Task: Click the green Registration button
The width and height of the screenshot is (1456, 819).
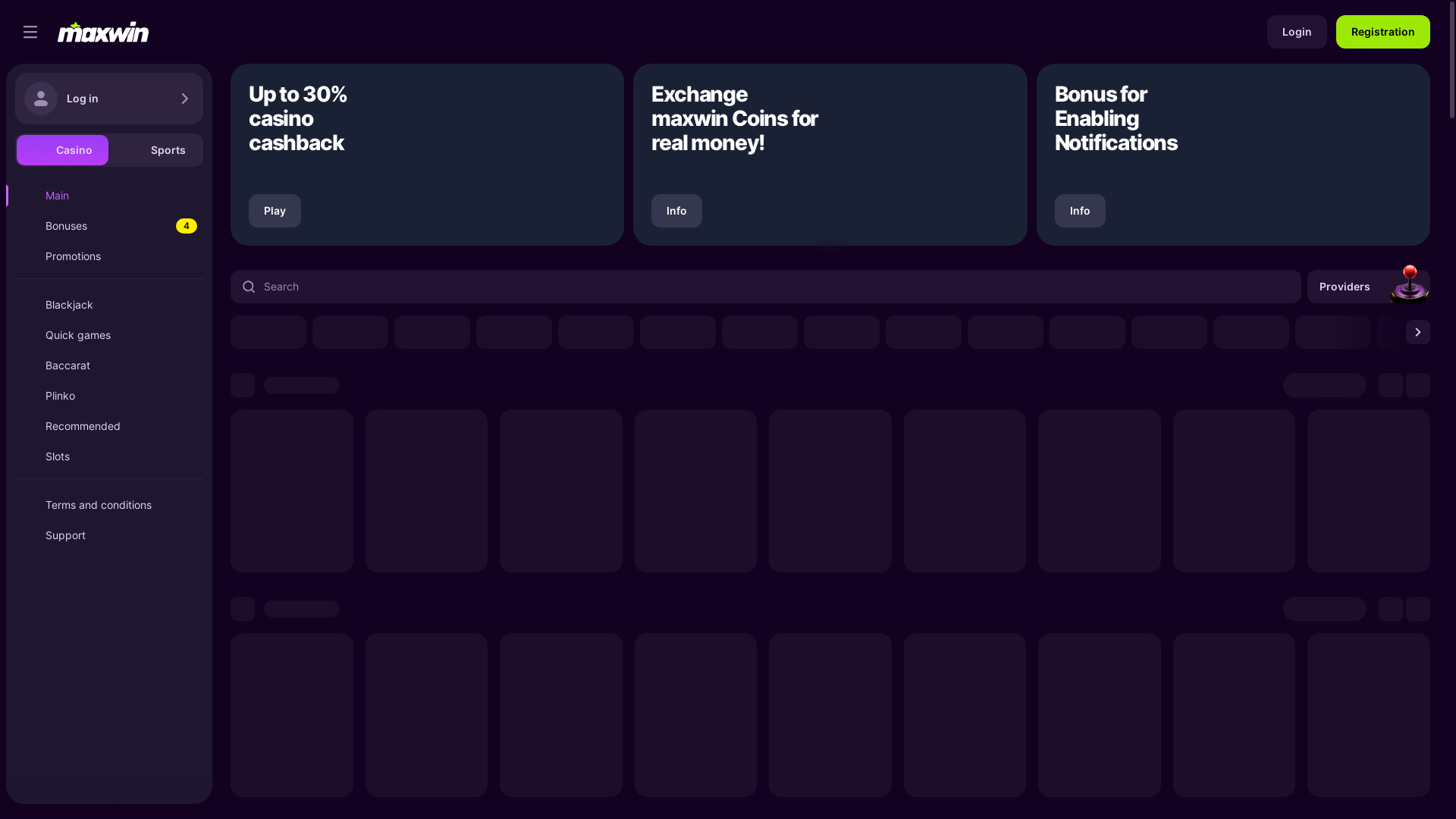Action: pyautogui.click(x=1383, y=32)
